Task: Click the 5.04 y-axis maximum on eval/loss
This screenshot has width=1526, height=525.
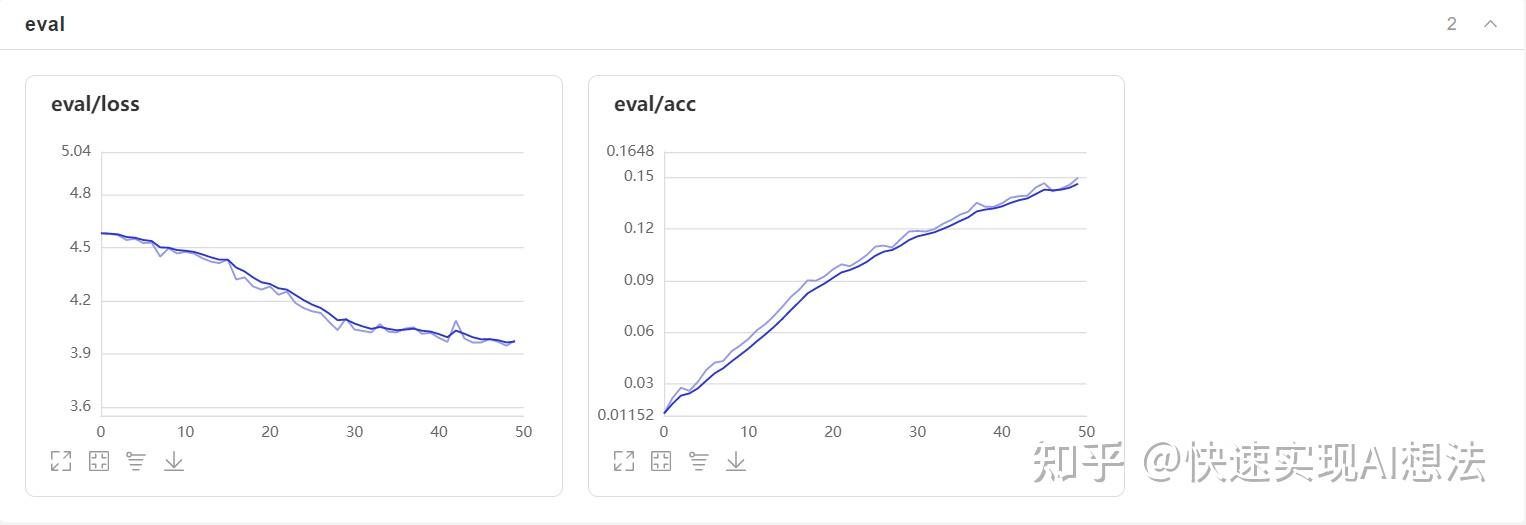Action: [x=76, y=151]
